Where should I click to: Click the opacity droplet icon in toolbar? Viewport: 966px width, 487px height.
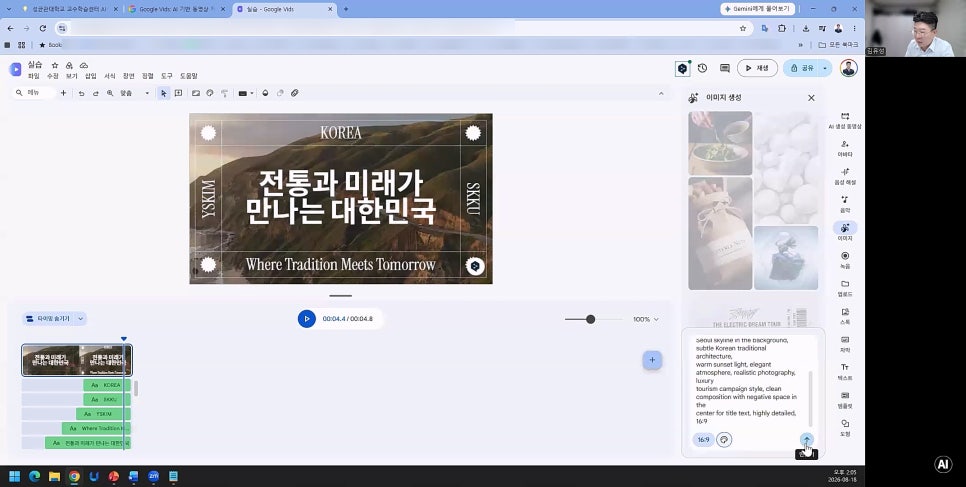(x=266, y=93)
